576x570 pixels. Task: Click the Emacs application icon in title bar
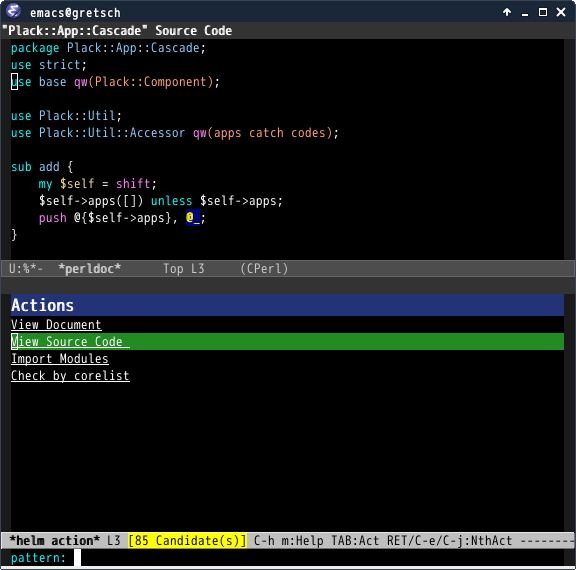tap(14, 11)
